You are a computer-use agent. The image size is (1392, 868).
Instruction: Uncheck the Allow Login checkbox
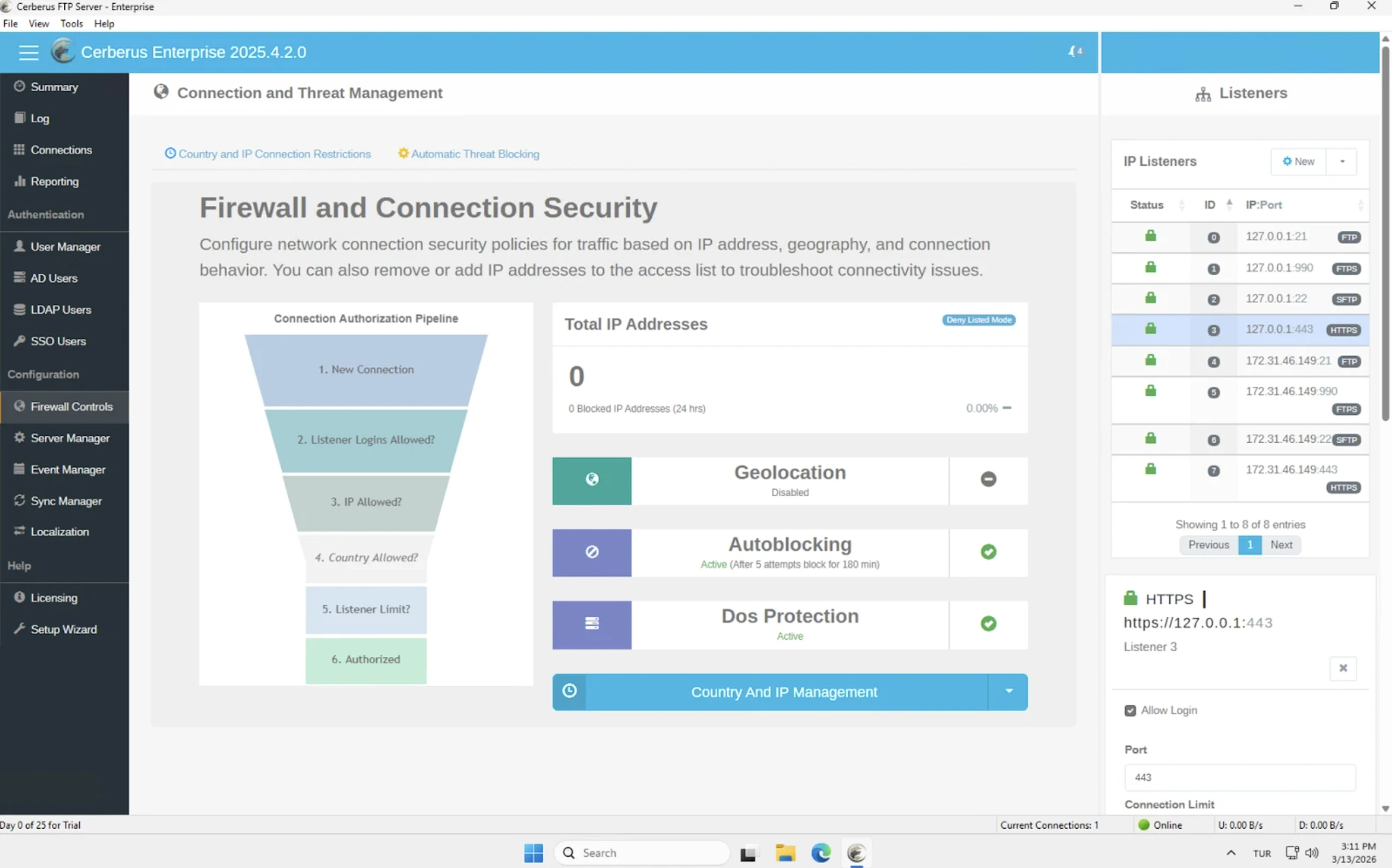click(x=1130, y=711)
